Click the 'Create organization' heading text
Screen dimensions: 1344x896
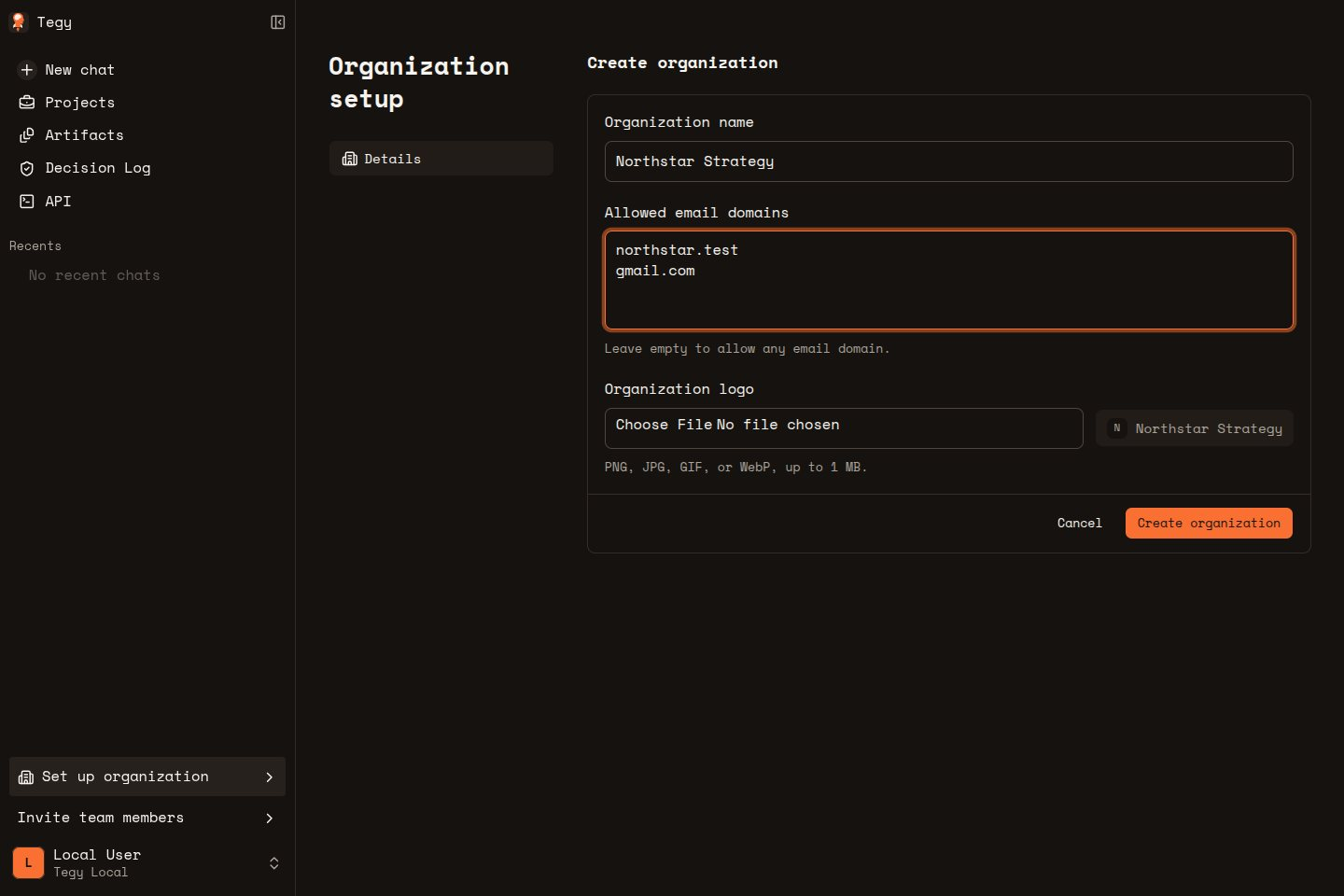[682, 63]
